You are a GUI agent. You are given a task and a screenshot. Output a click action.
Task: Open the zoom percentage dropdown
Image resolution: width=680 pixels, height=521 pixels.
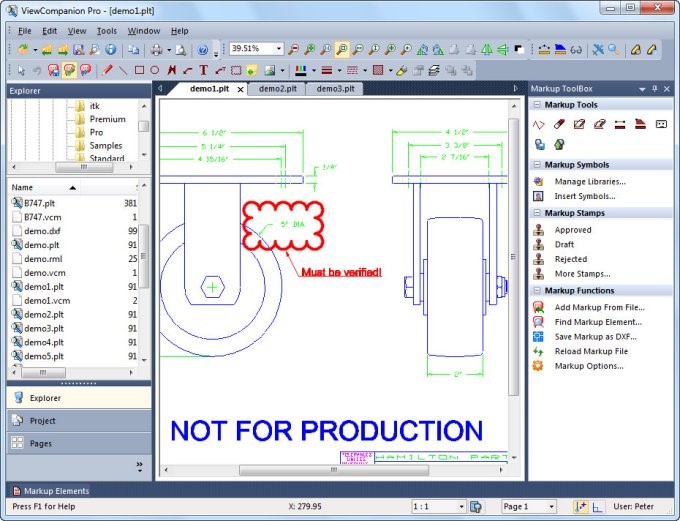[x=278, y=49]
